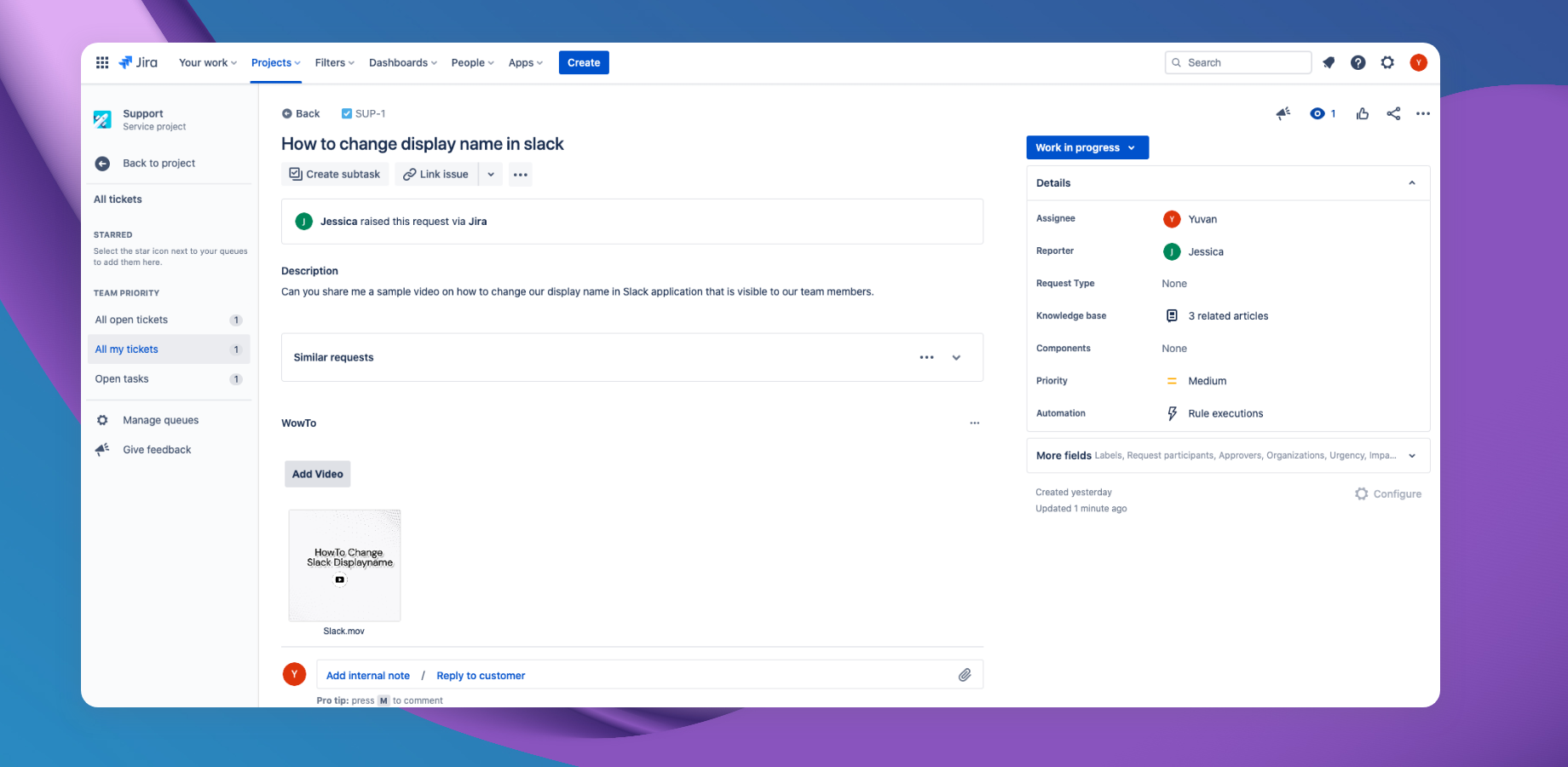The width and height of the screenshot is (1568, 767).
Task: Open Manage queues
Action: pos(160,420)
